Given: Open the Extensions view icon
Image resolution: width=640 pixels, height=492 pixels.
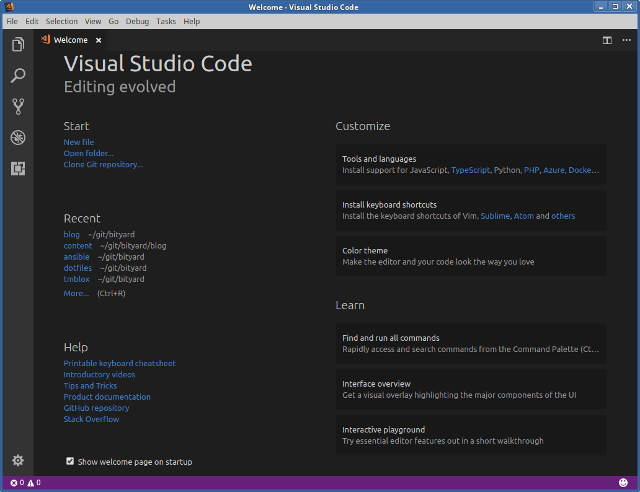Looking at the screenshot, I should 17,168.
